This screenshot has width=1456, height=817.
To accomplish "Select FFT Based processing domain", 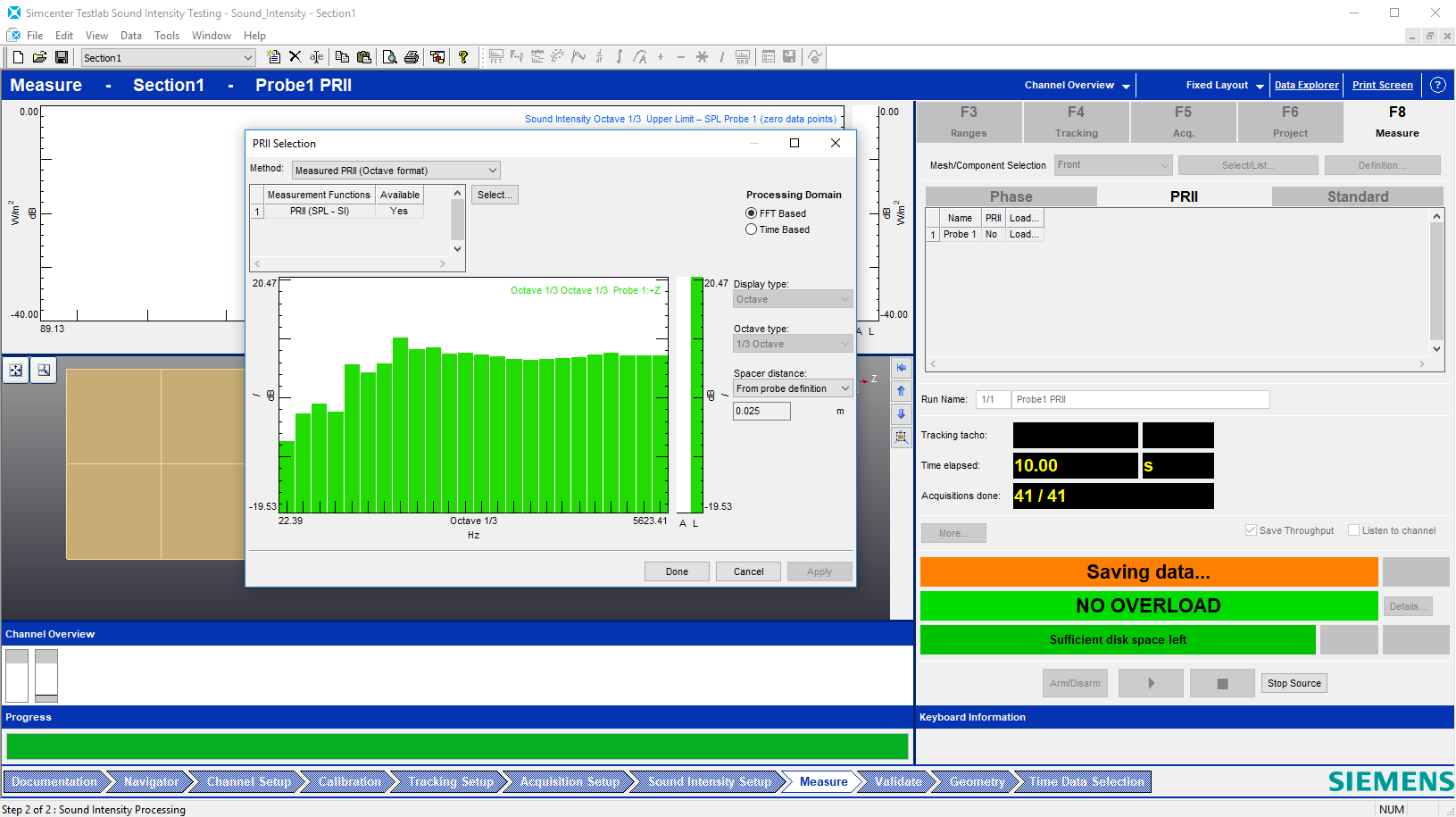I will [752, 213].
